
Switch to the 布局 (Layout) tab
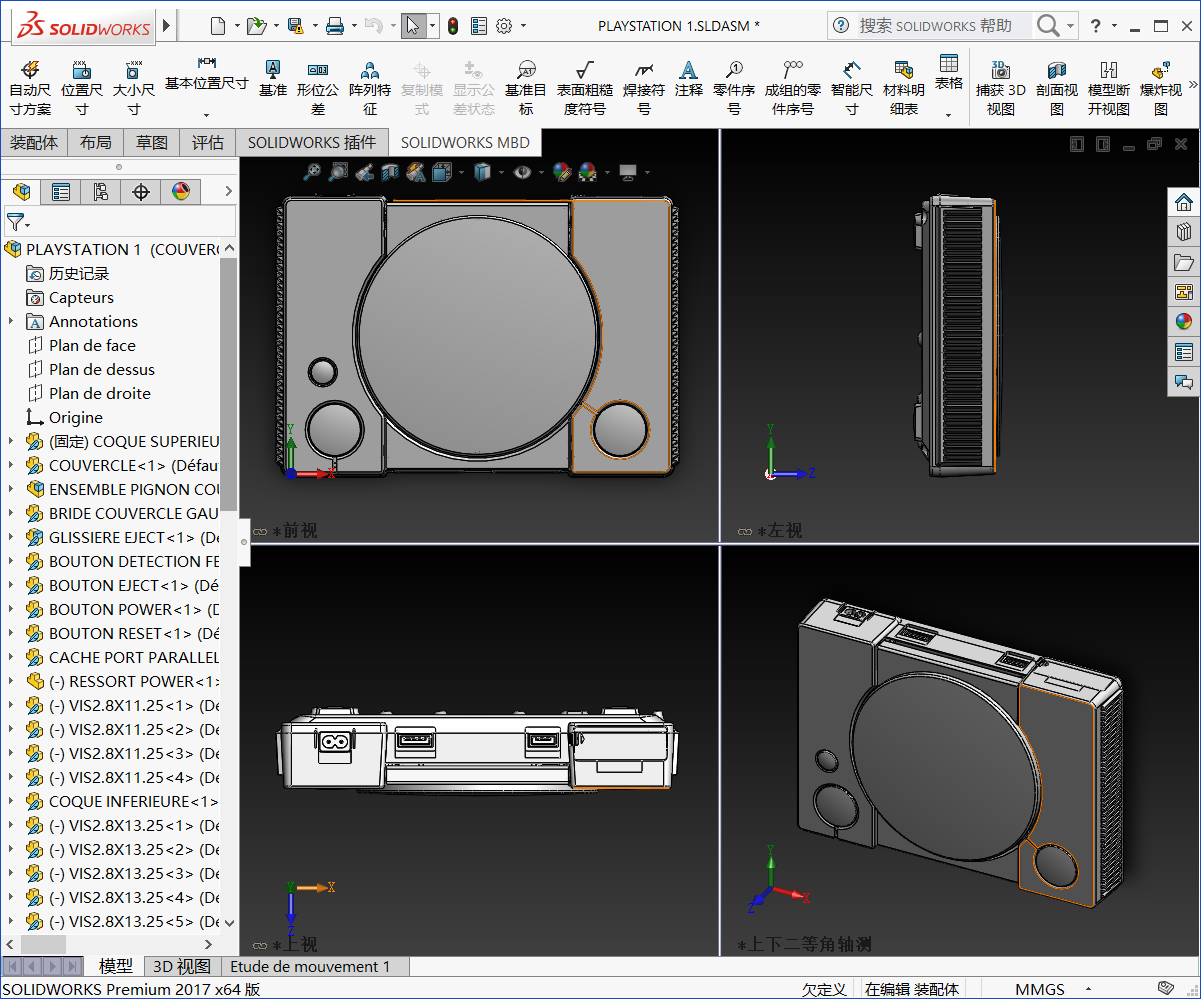tap(96, 143)
